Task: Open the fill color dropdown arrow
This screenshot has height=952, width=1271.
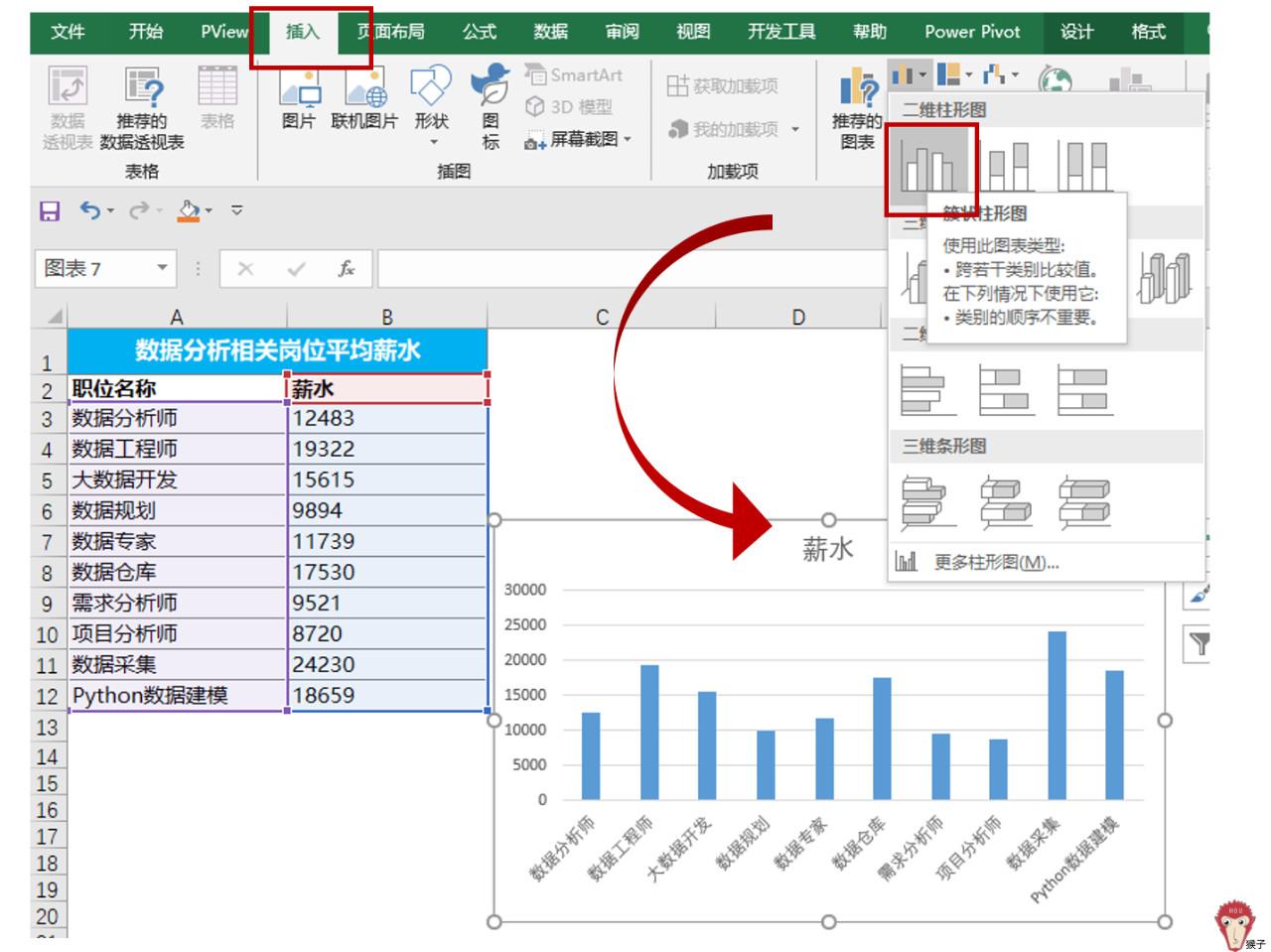Action: 209,210
